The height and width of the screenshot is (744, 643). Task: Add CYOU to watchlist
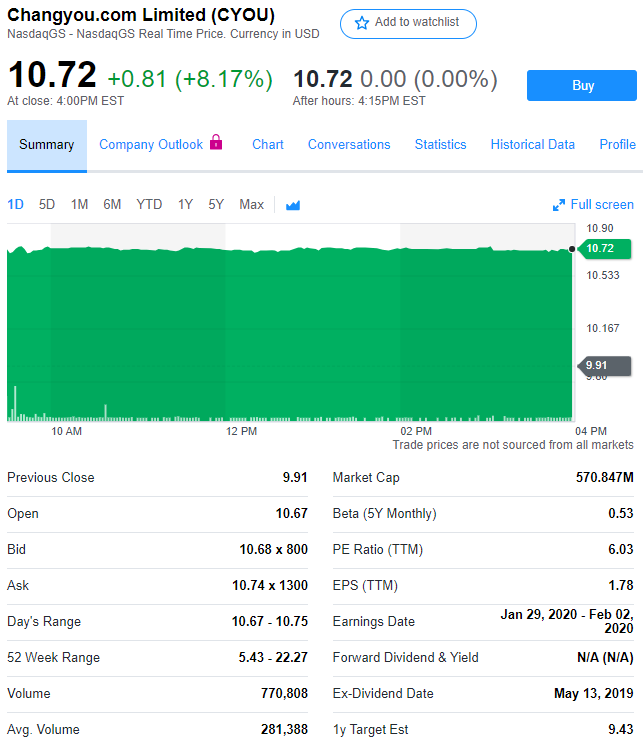click(408, 24)
